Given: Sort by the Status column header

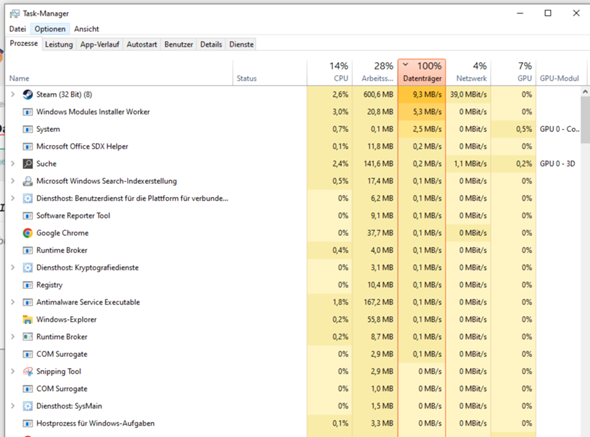Looking at the screenshot, I should (269, 73).
